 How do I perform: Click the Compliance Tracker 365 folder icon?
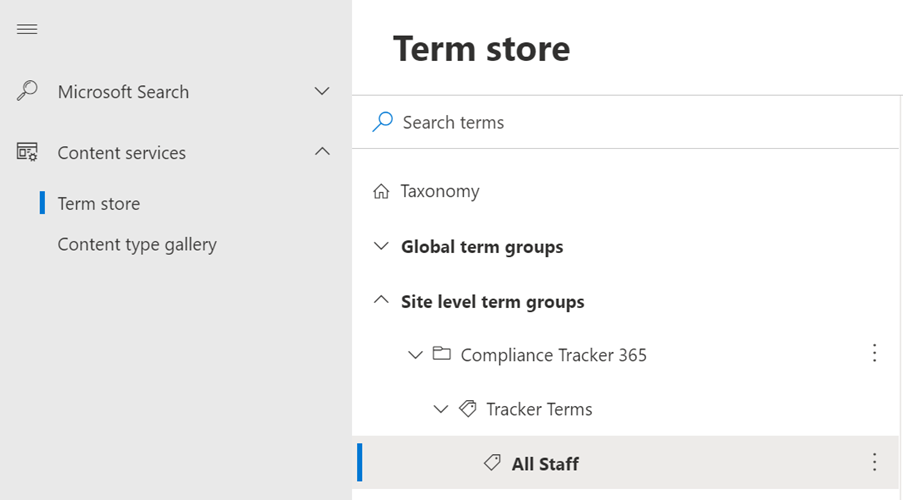point(442,354)
